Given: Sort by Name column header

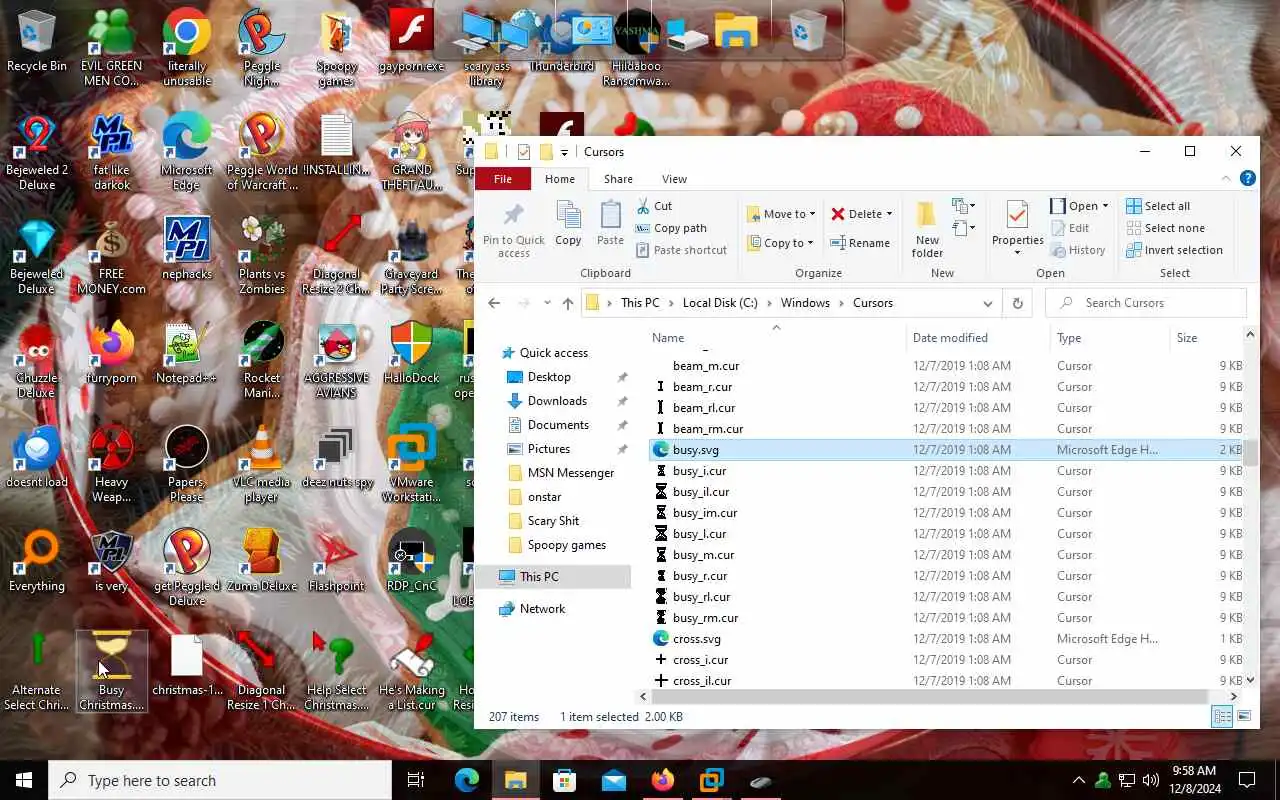Looking at the screenshot, I should 776,338.
